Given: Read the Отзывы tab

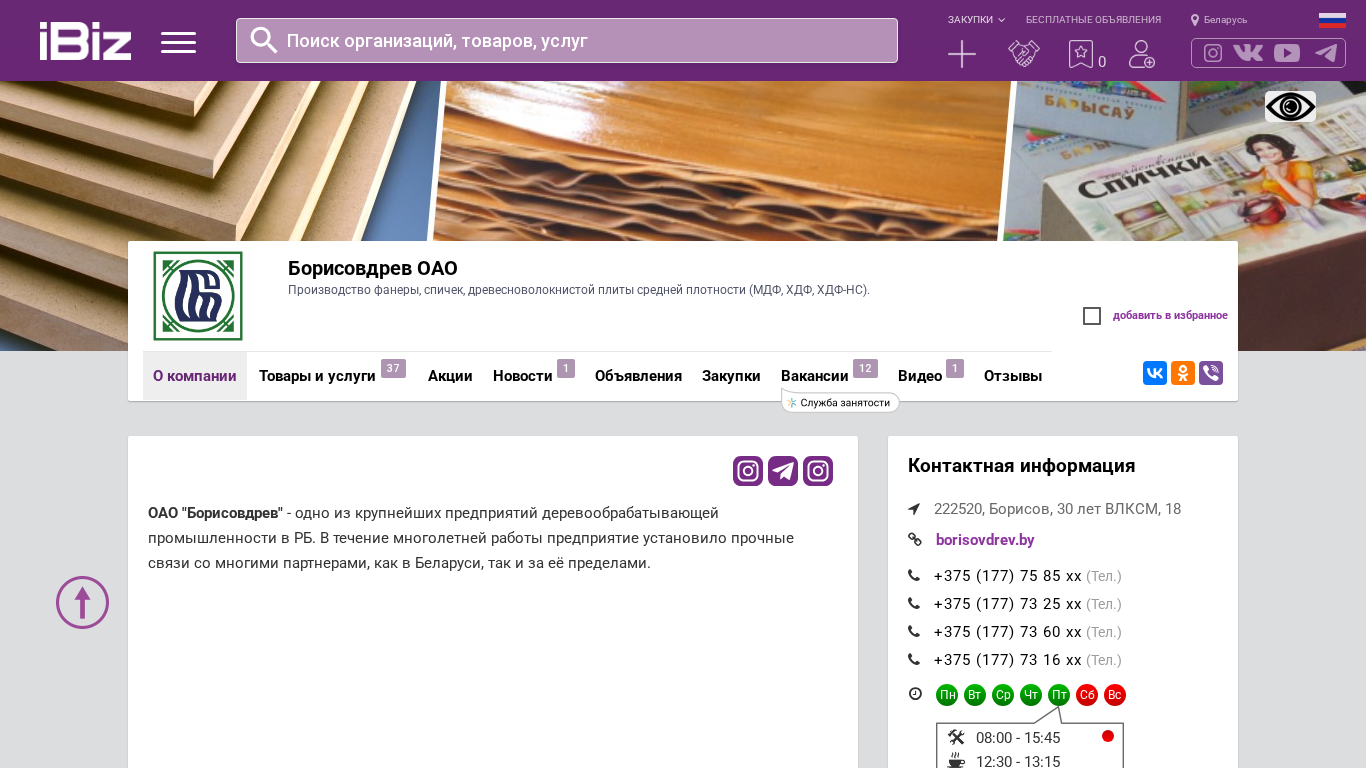Looking at the screenshot, I should 1013,376.
